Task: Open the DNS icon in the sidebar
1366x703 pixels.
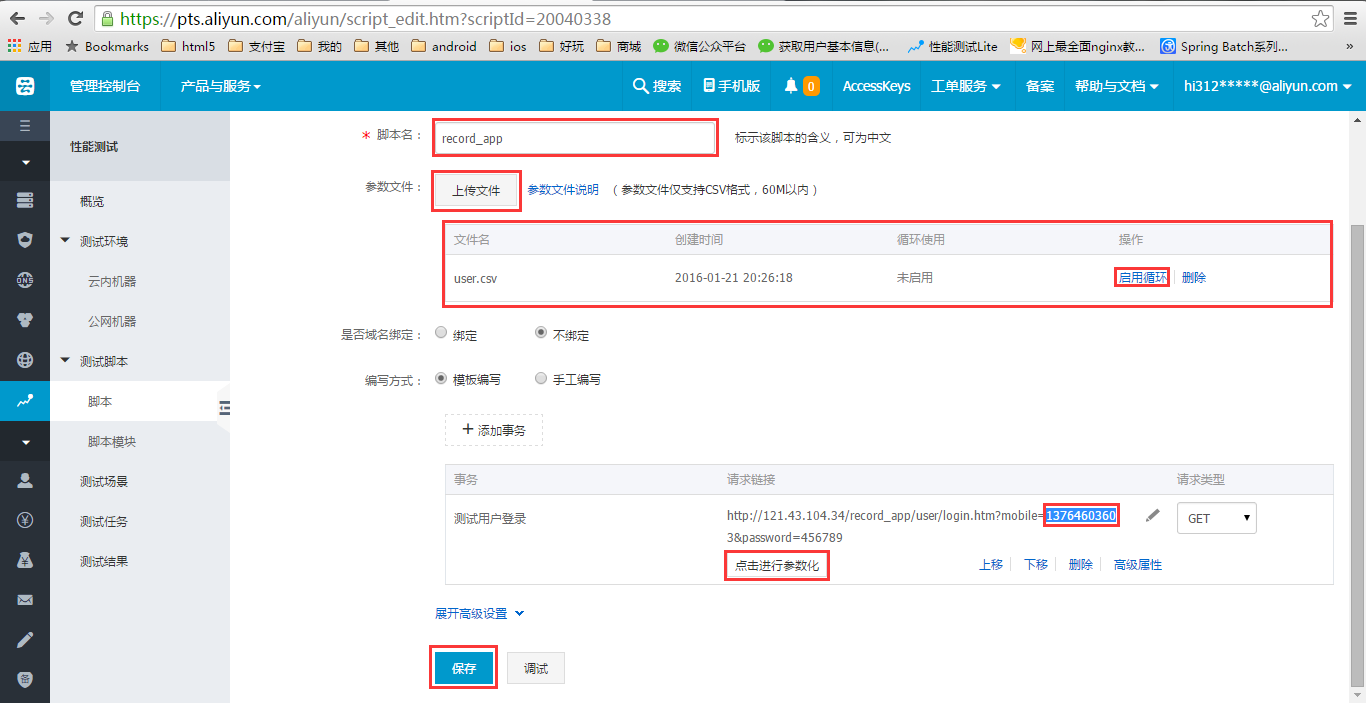Action: 25,280
